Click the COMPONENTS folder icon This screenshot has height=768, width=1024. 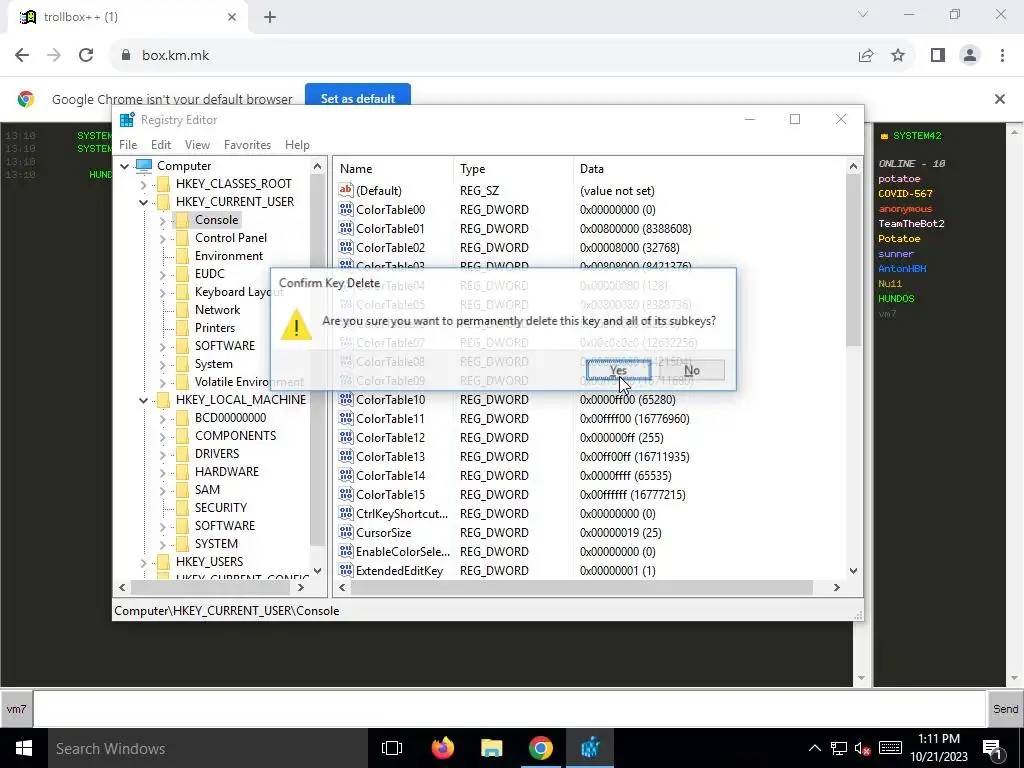pos(182,436)
